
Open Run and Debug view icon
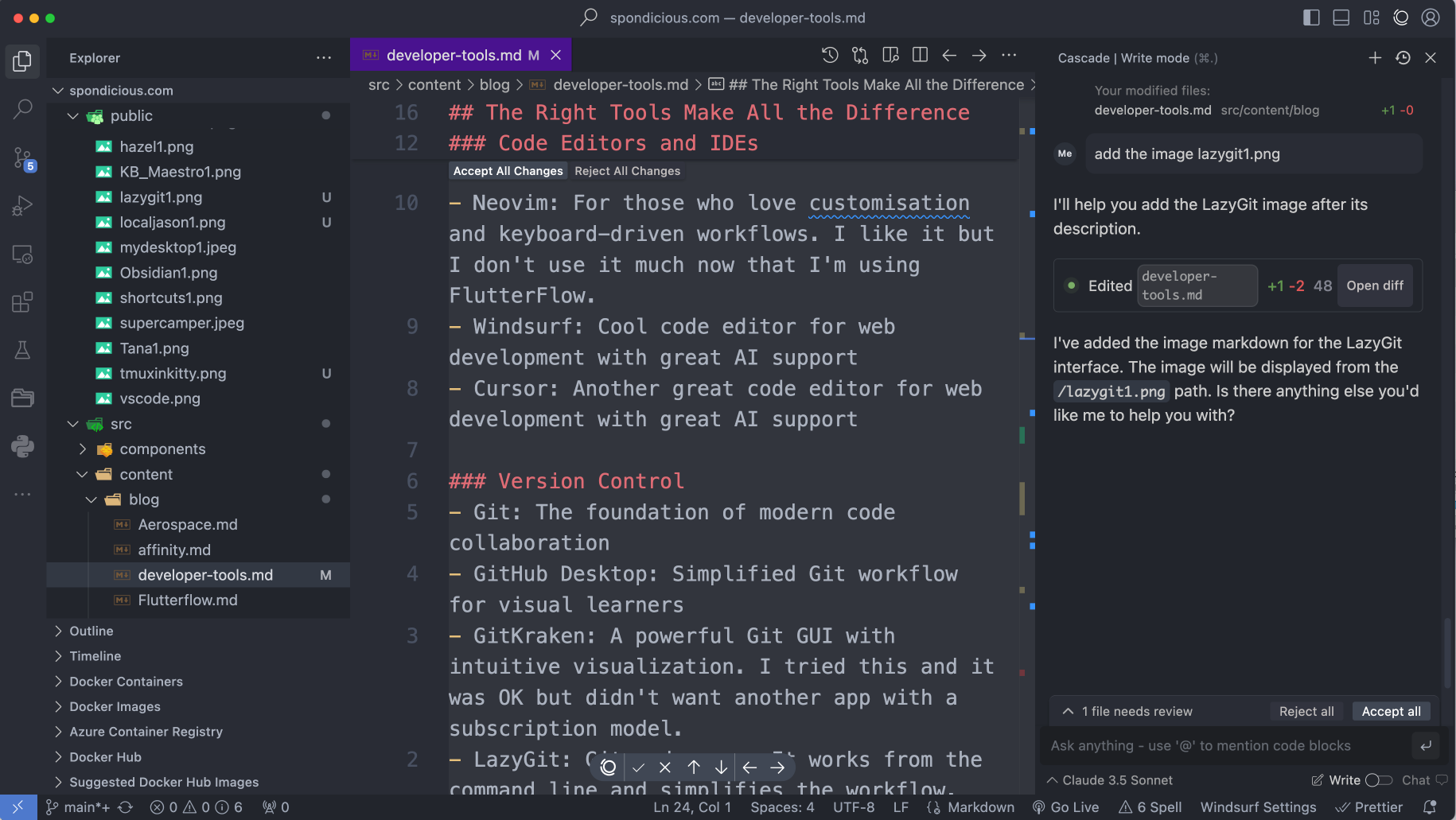pos(22,206)
